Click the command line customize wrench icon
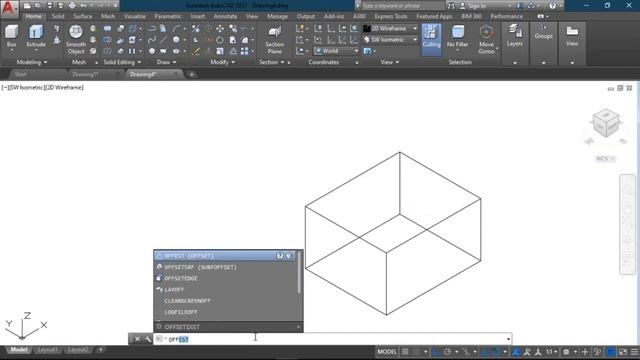The width and height of the screenshot is (640, 360). pyautogui.click(x=148, y=339)
